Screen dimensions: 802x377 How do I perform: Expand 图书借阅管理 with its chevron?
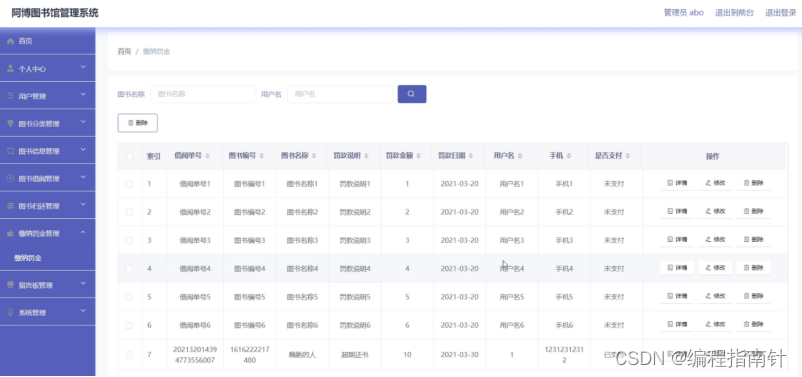pos(83,178)
